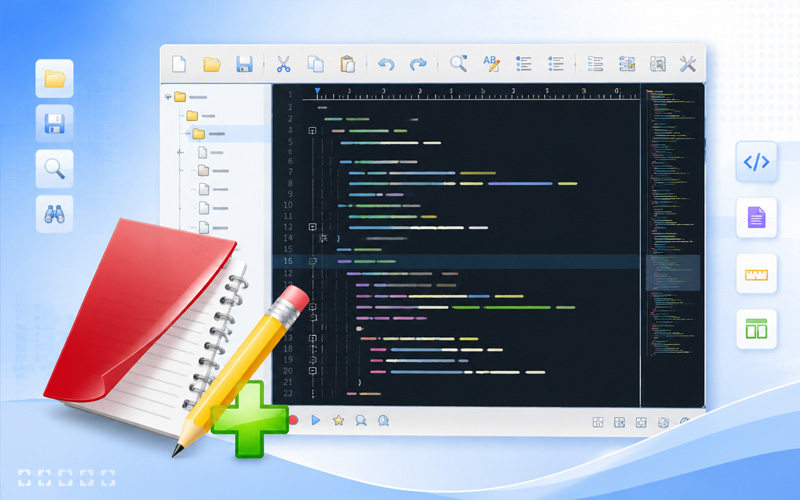Click line number 9 in the gutter
The width and height of the screenshot is (800, 500).
tap(290, 194)
